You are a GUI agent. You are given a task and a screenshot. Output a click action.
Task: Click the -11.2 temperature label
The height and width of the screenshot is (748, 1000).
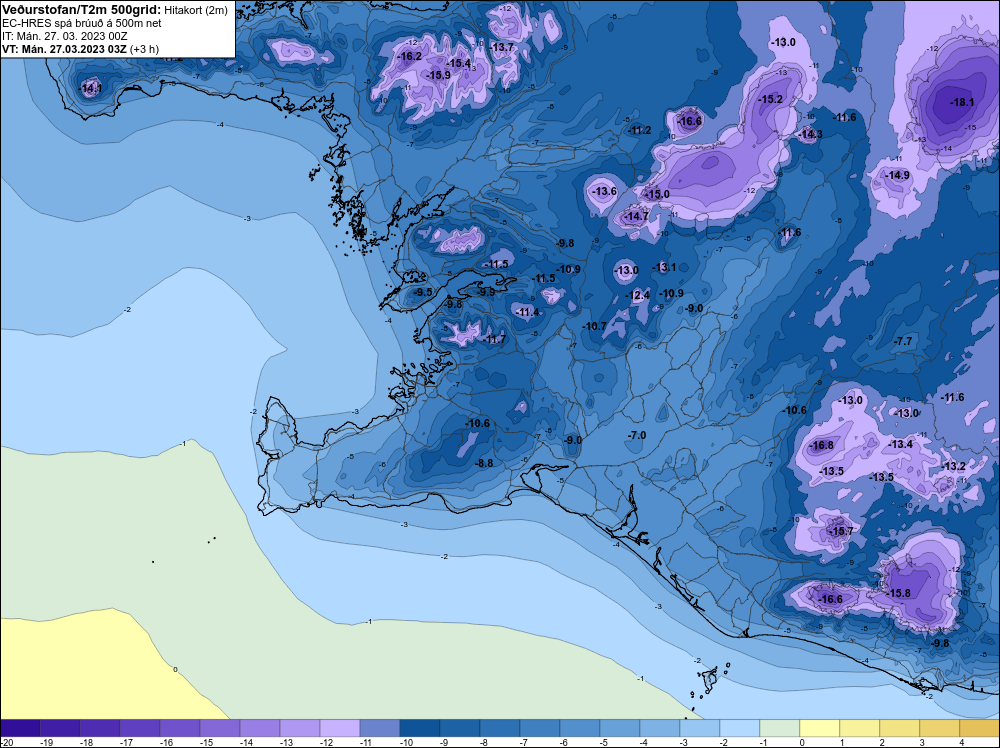[639, 131]
